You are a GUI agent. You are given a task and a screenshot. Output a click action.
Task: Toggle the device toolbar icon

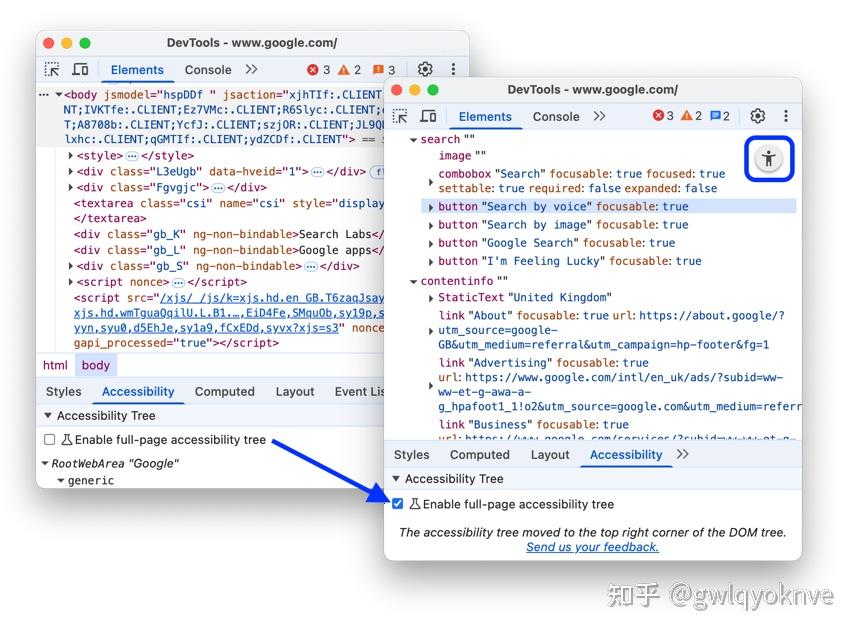429,116
